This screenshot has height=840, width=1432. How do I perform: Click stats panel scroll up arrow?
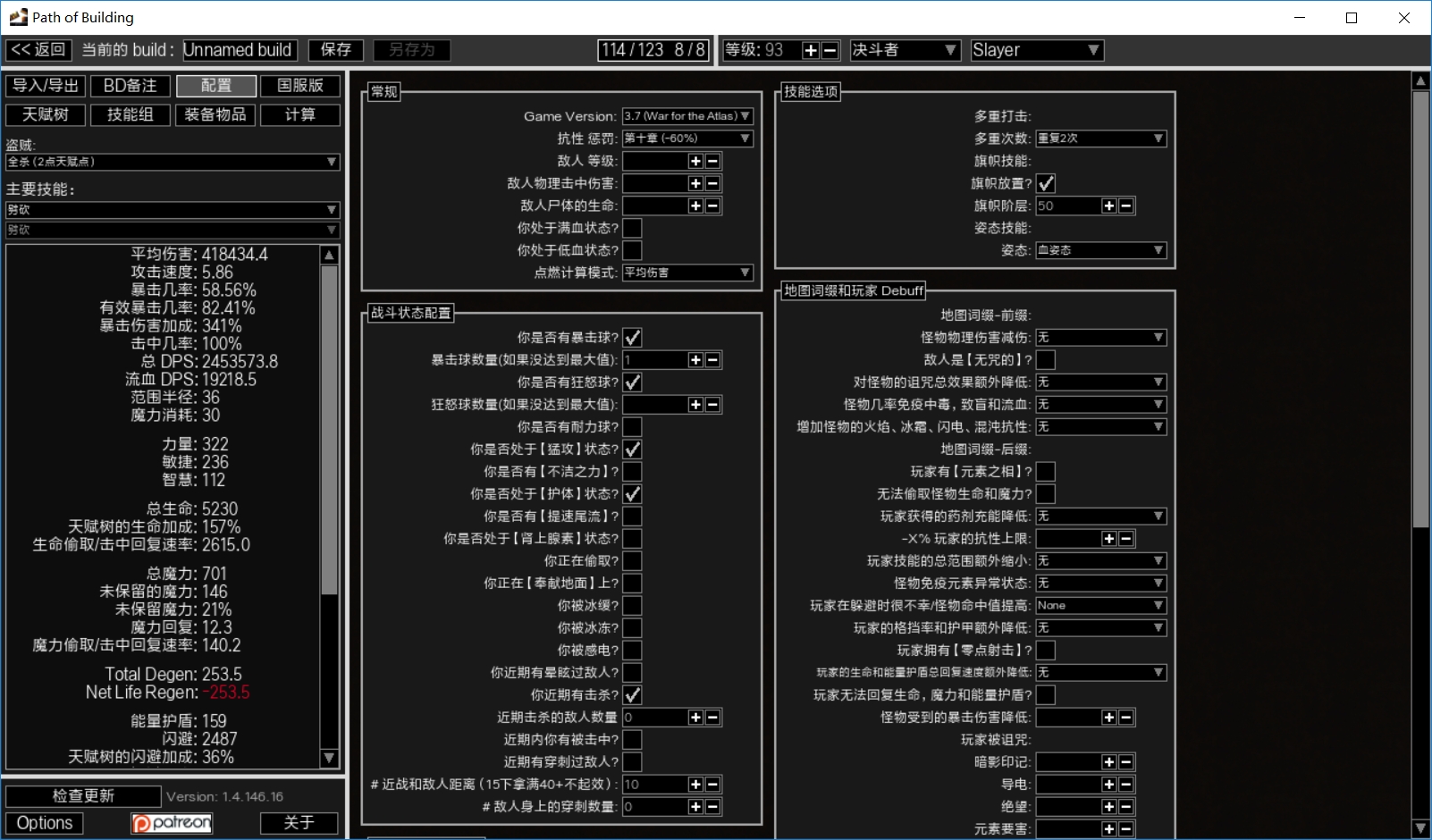329,255
